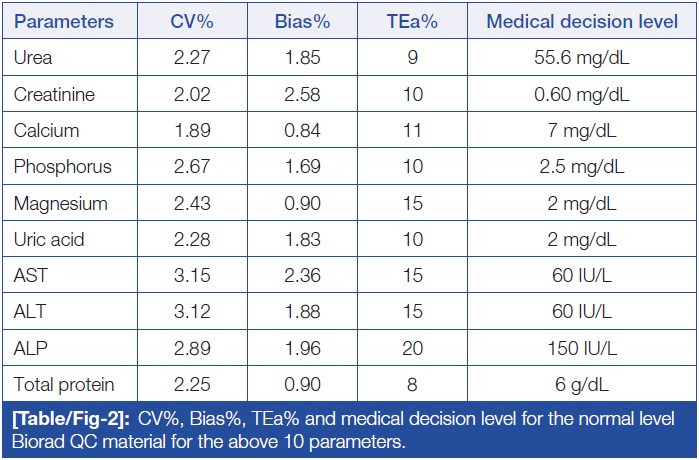The width and height of the screenshot is (699, 460).
Task: Click the Medical decision level header
Action: click(x=582, y=21)
